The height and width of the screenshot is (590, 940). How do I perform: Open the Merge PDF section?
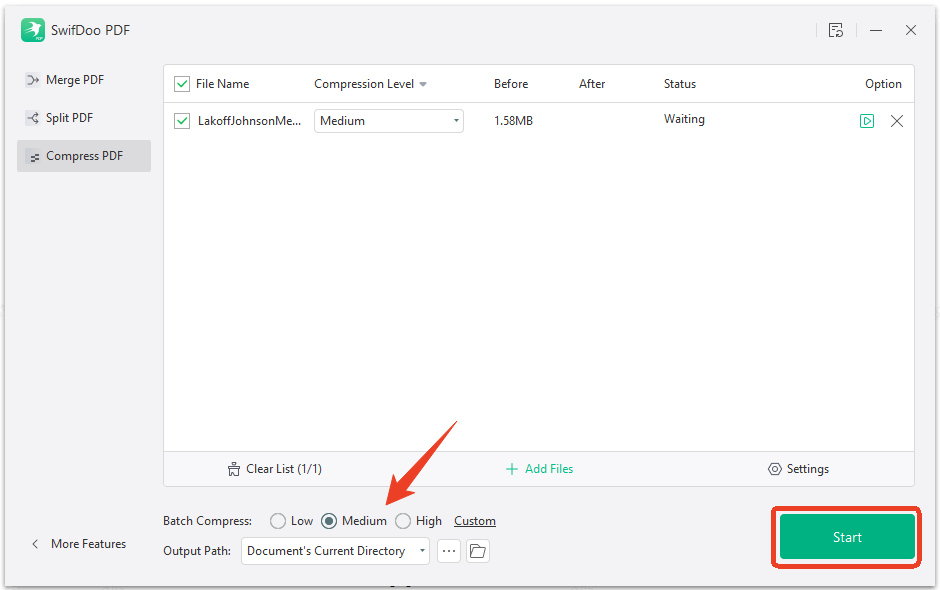click(x=83, y=80)
